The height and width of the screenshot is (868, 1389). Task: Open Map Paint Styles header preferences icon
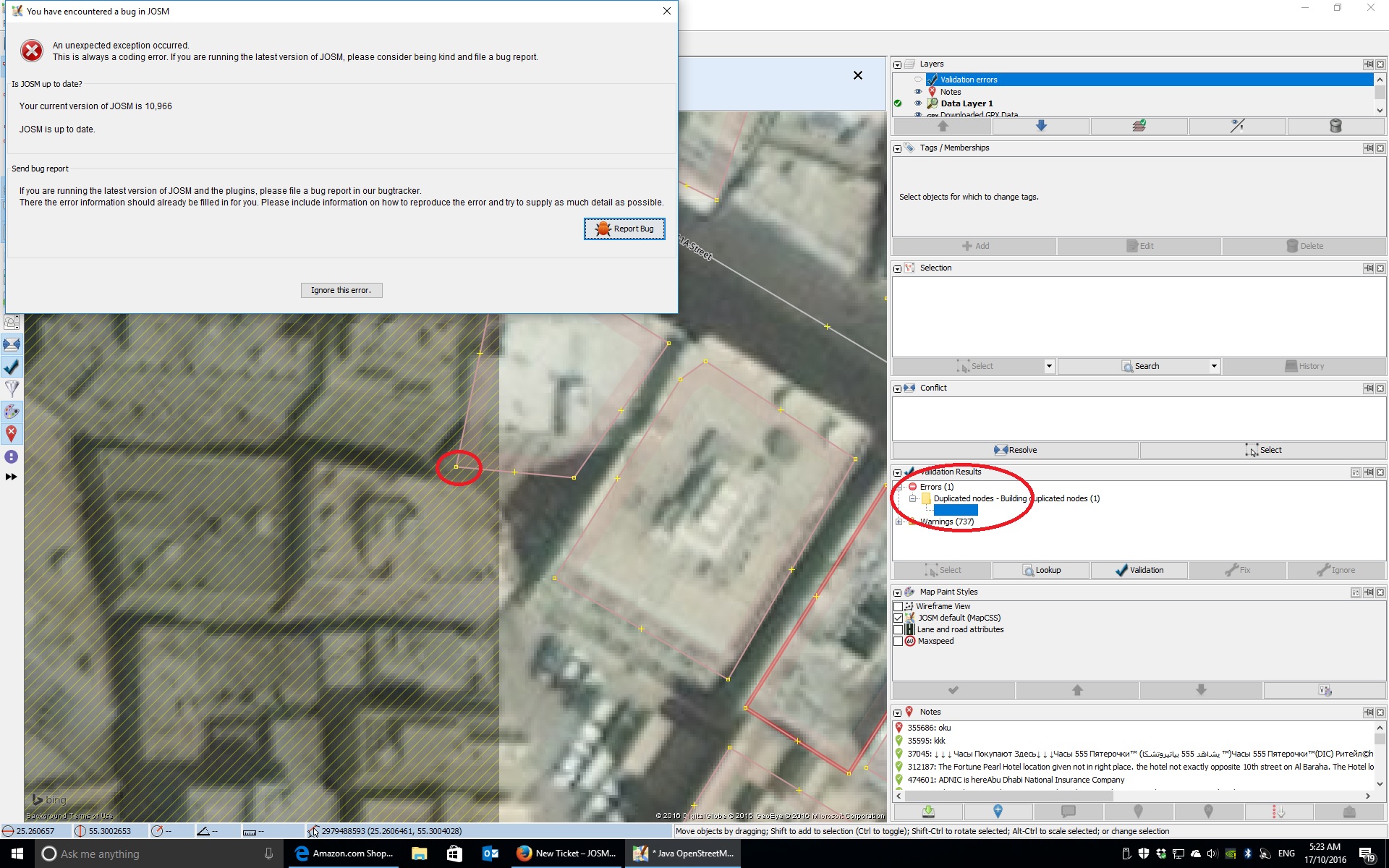point(1355,592)
